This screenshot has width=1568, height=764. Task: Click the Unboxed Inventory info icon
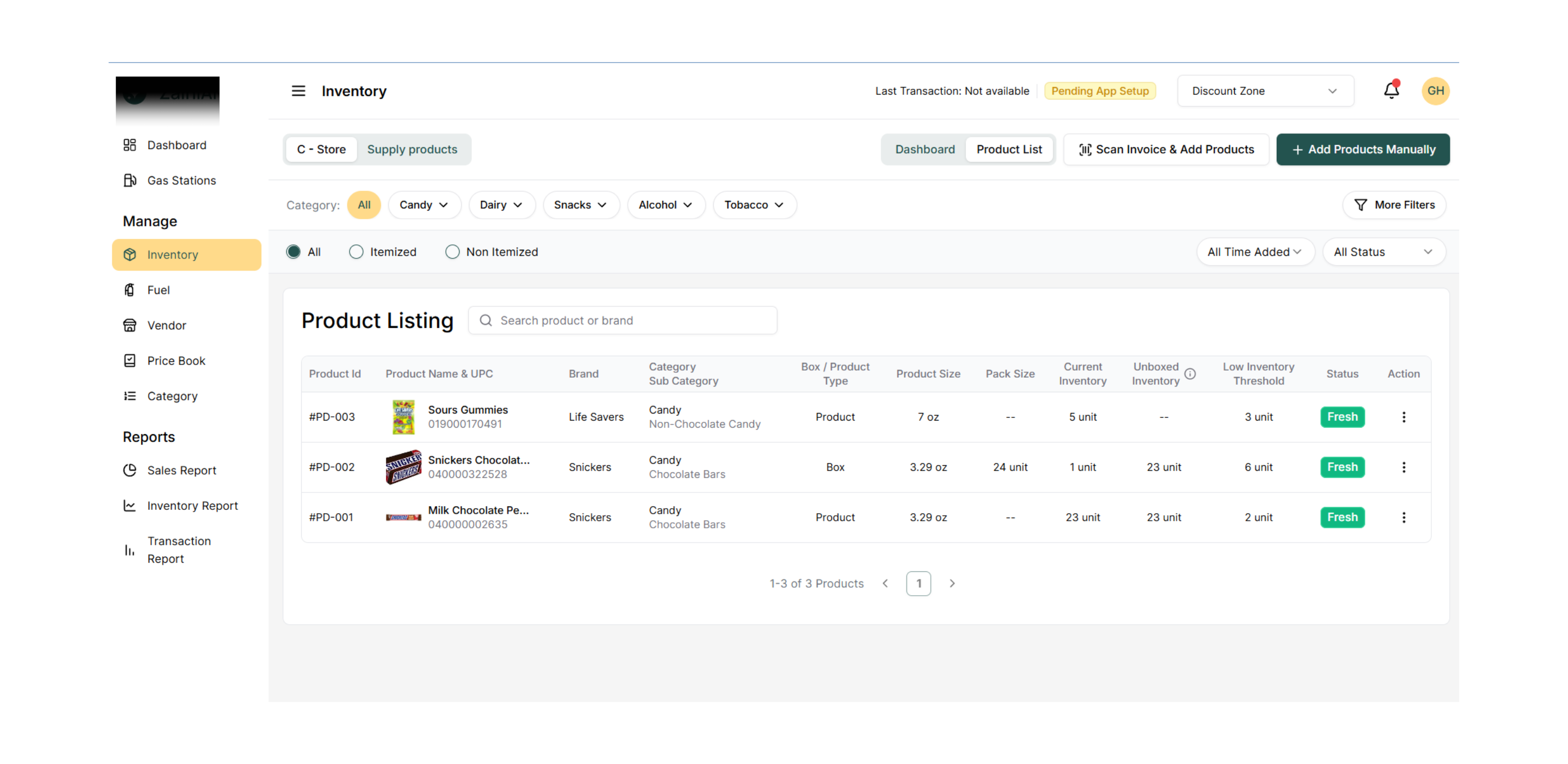click(x=1190, y=373)
